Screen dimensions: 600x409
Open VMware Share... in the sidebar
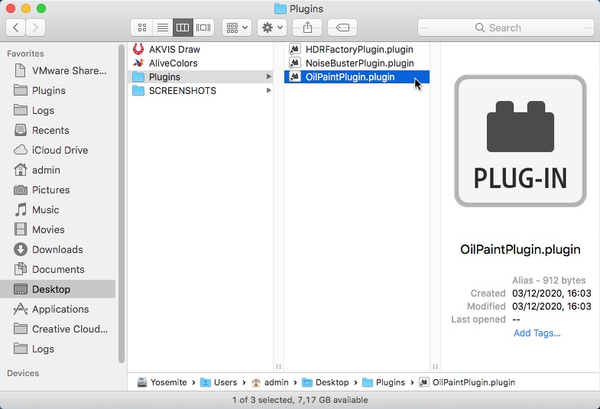pyautogui.click(x=60, y=71)
